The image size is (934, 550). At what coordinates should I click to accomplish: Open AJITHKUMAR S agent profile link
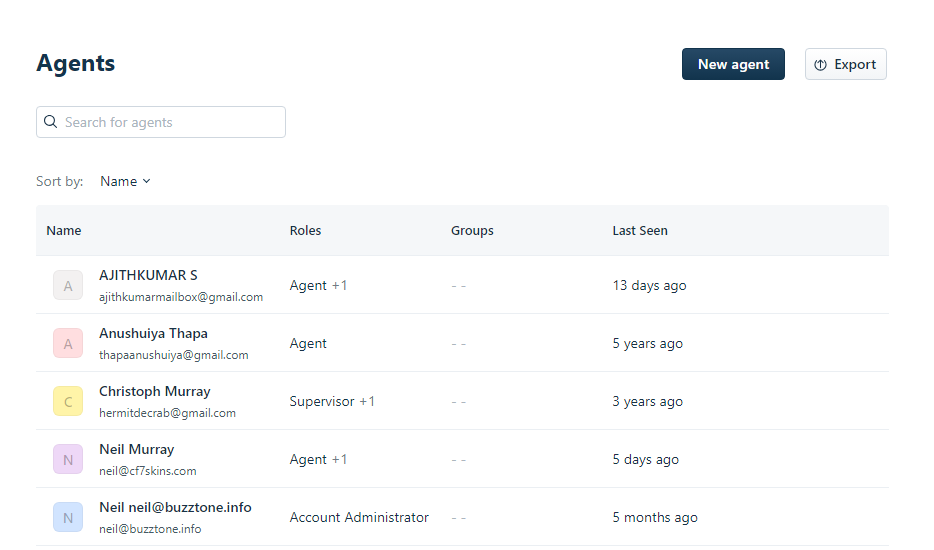pyautogui.click(x=148, y=275)
